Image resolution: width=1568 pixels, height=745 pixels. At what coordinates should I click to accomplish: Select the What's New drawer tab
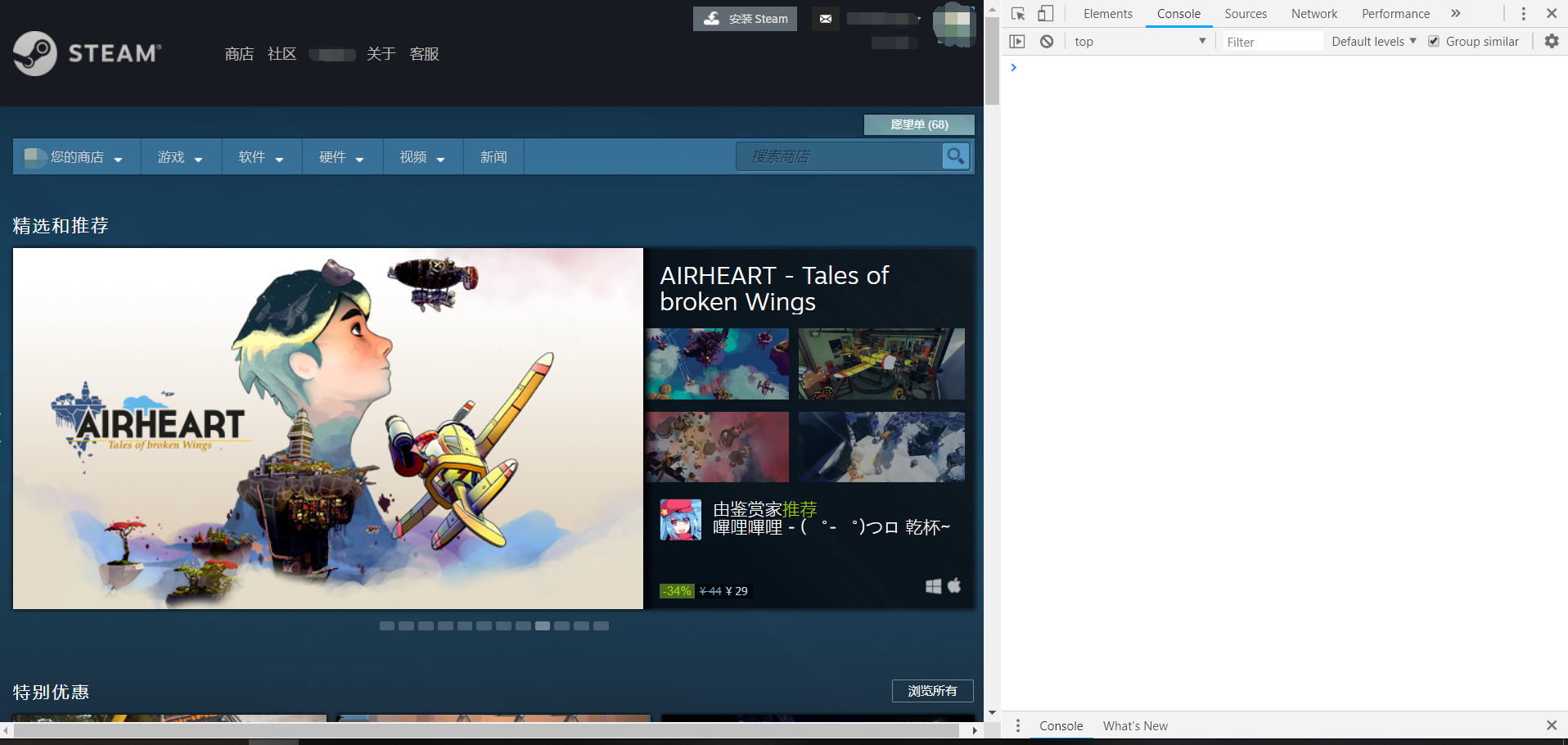[1135, 726]
